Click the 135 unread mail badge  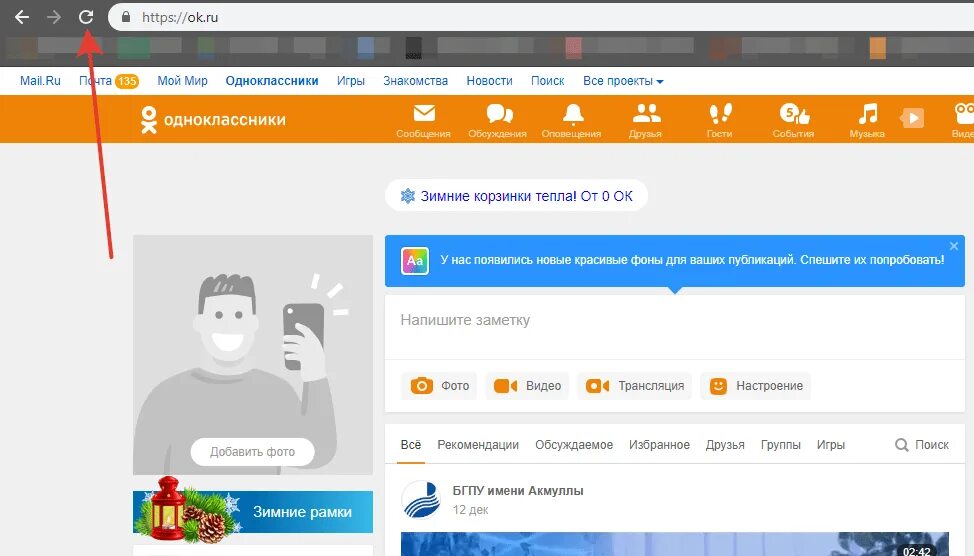coord(127,81)
